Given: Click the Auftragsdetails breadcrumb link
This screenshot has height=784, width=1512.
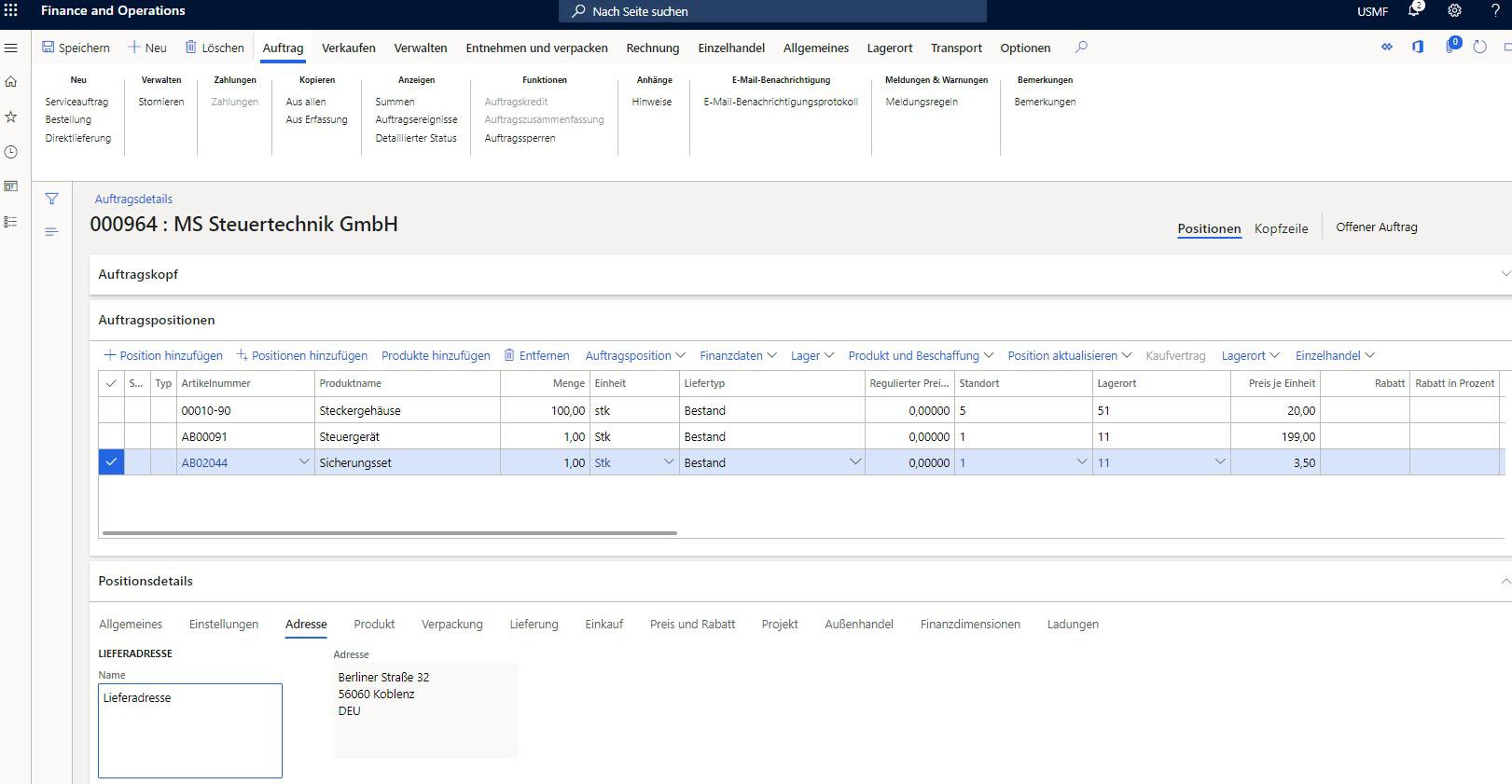Looking at the screenshot, I should pyautogui.click(x=133, y=199).
